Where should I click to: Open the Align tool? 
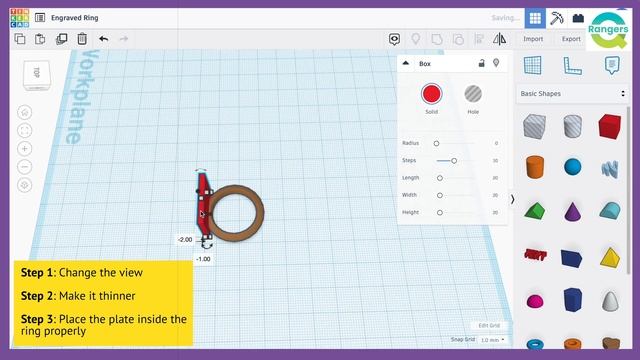tap(479, 39)
